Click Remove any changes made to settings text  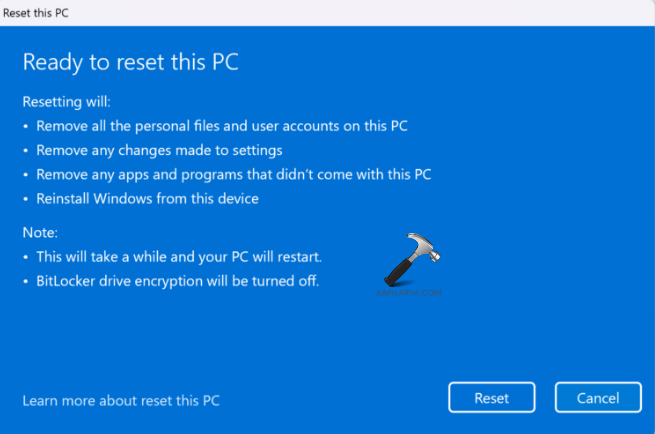click(x=159, y=150)
